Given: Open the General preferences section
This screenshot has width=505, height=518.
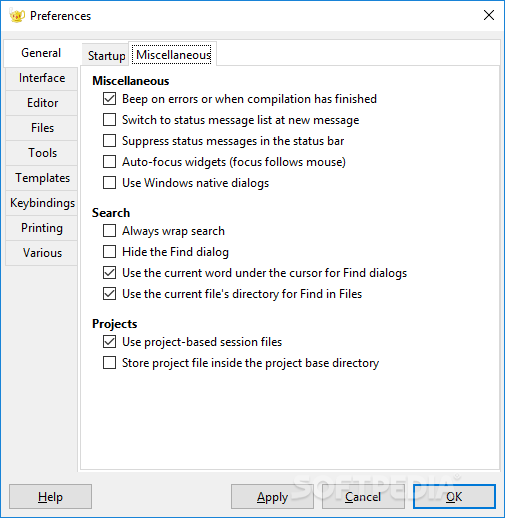Looking at the screenshot, I should (x=41, y=53).
